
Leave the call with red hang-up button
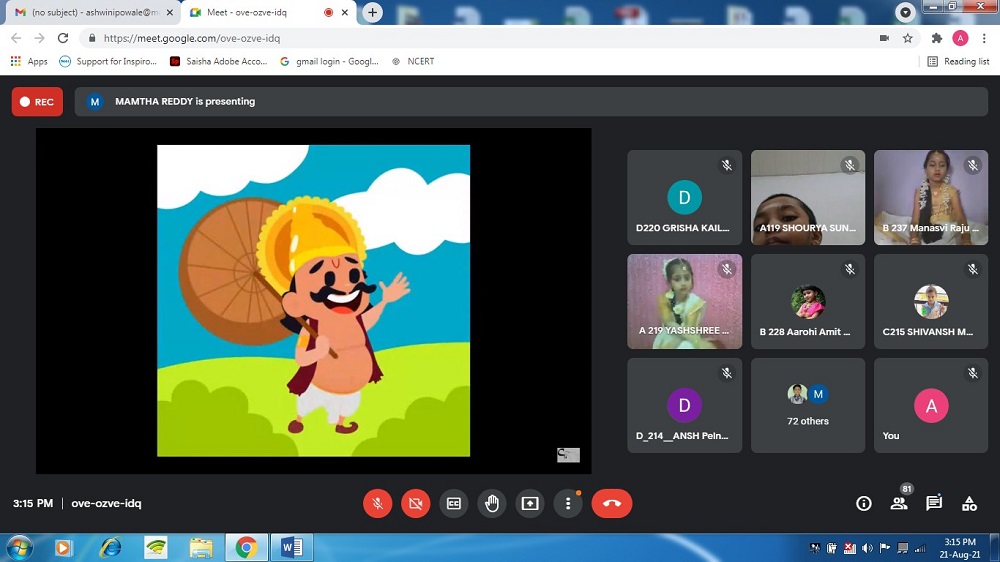(x=611, y=504)
